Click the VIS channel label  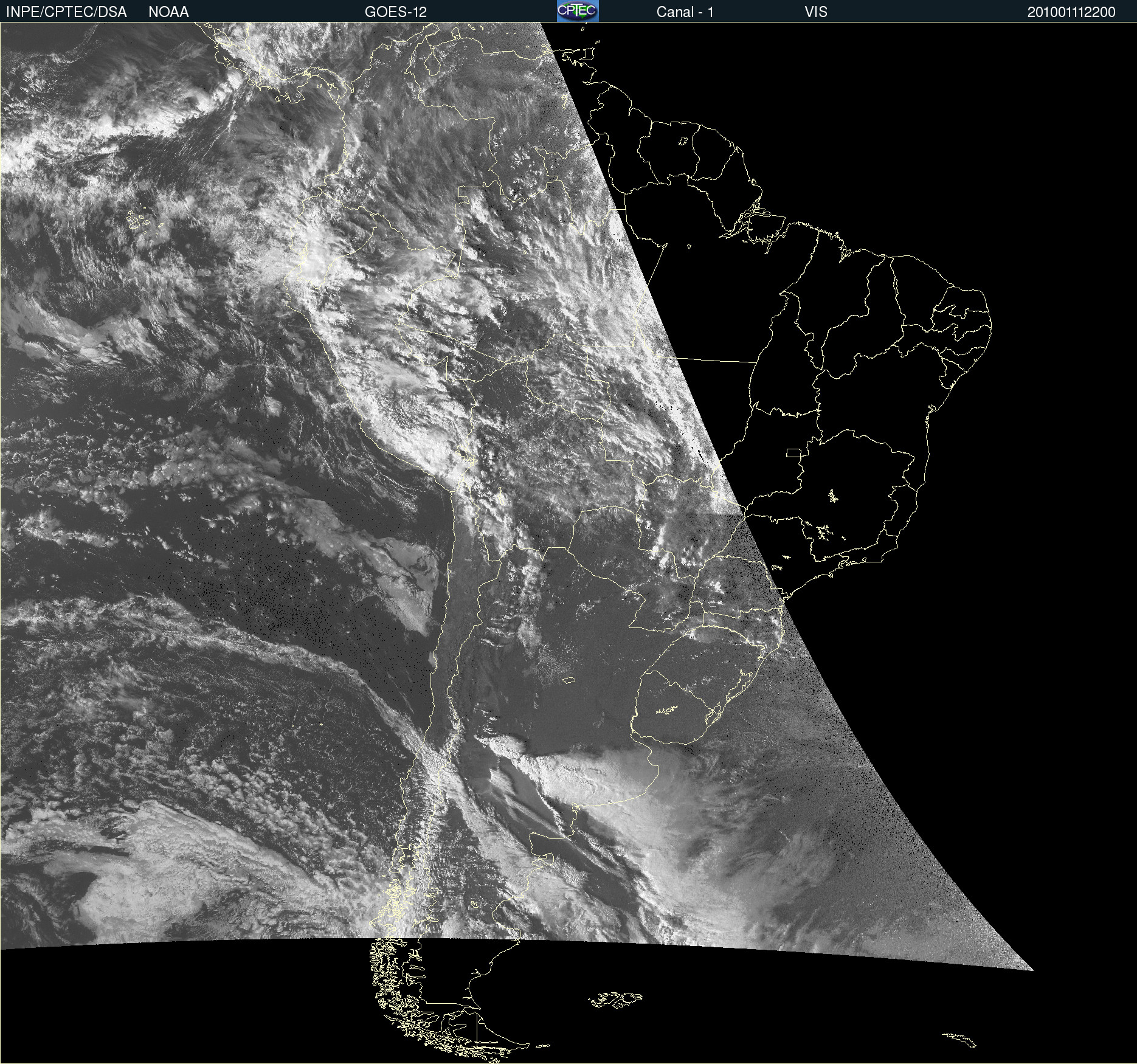815,12
